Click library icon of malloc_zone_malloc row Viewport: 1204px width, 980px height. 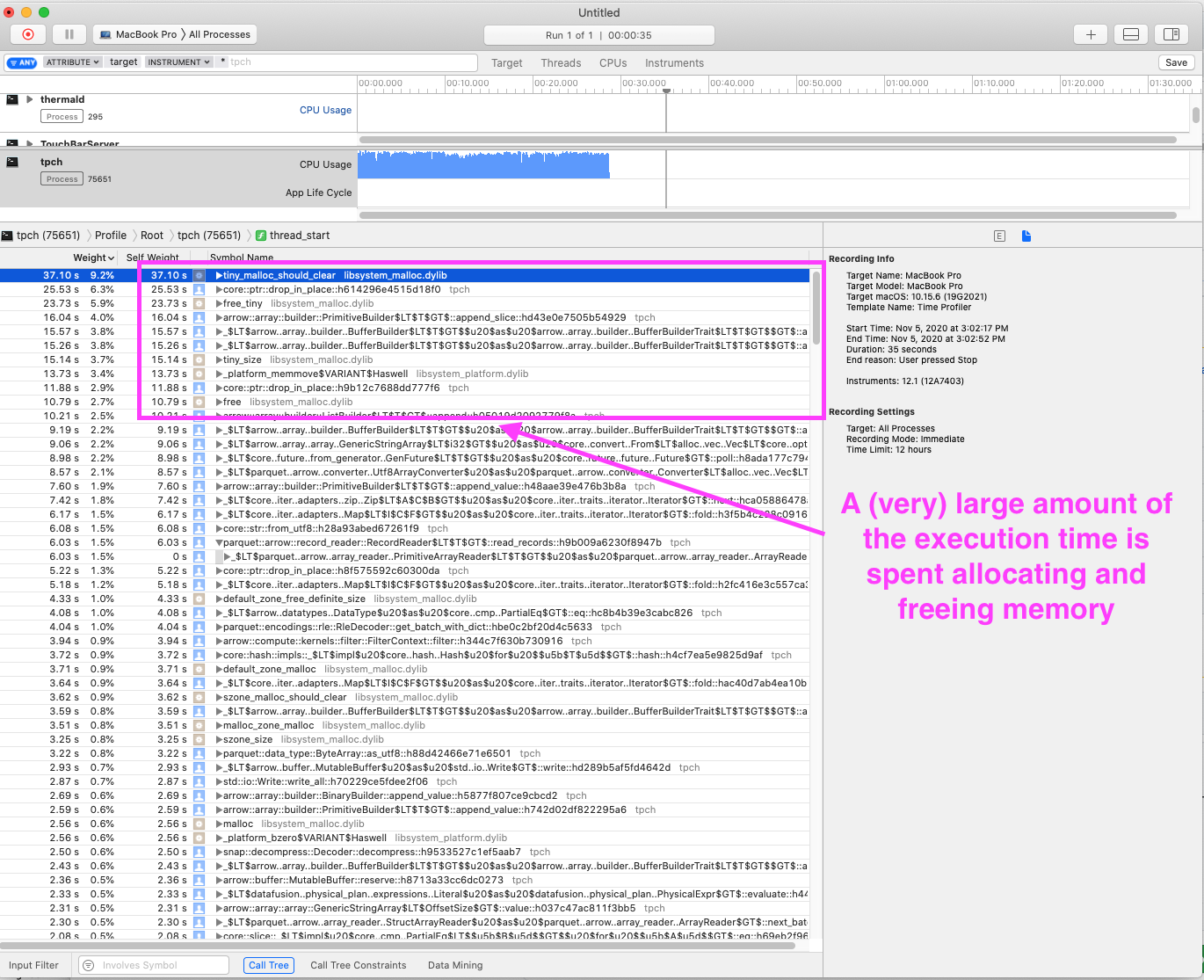pos(199,725)
